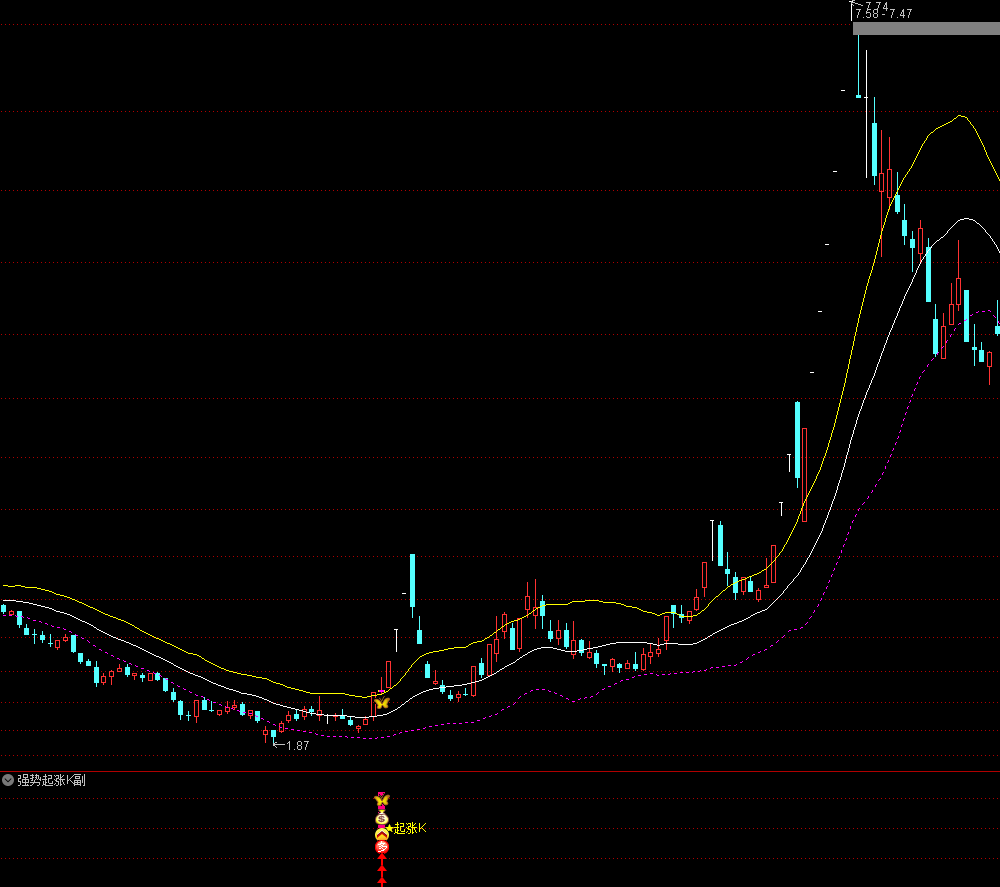The image size is (1000, 887).
Task: Click the 起涨K signal label
Action: point(411,828)
